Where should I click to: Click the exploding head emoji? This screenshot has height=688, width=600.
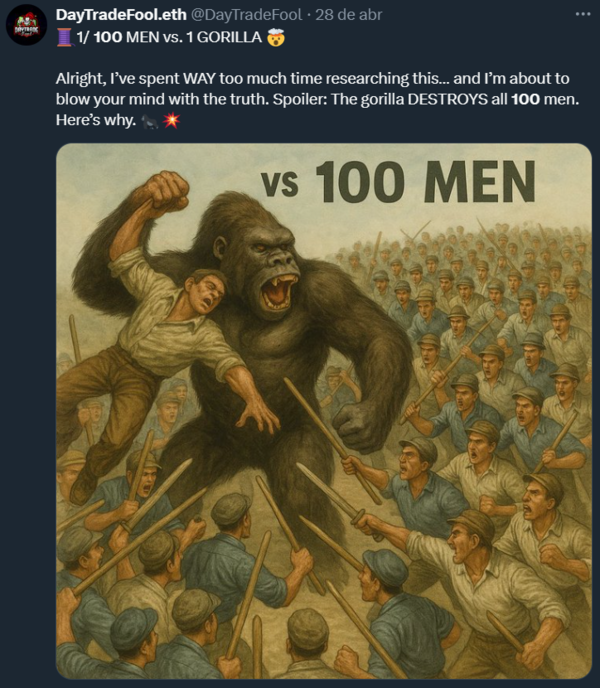[x=276, y=37]
